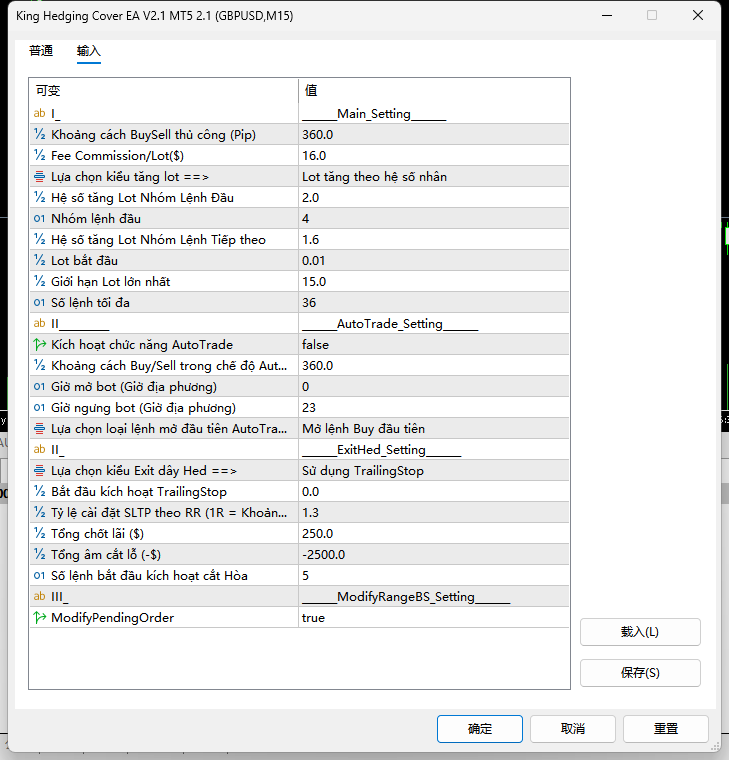
Task: Select the 36 value for Số lệnh tối đa
Action: coord(434,302)
